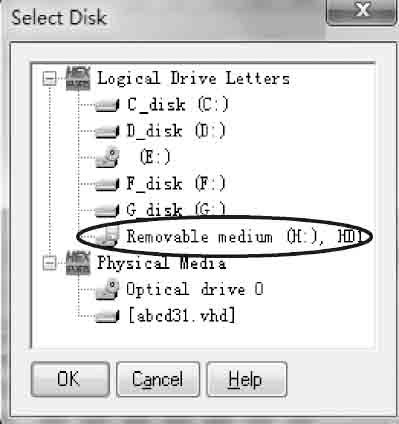The image size is (399, 424).
Task: Click the C_disk drive icon
Action: [107, 105]
